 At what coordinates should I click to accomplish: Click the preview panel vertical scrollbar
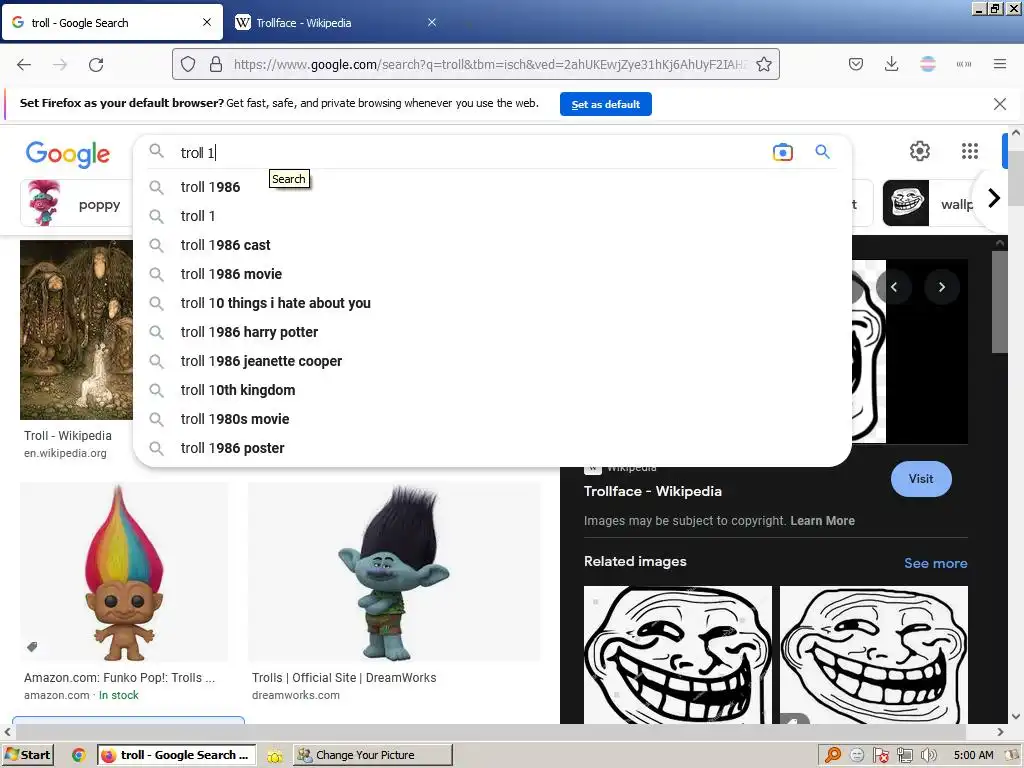pyautogui.click(x=999, y=300)
